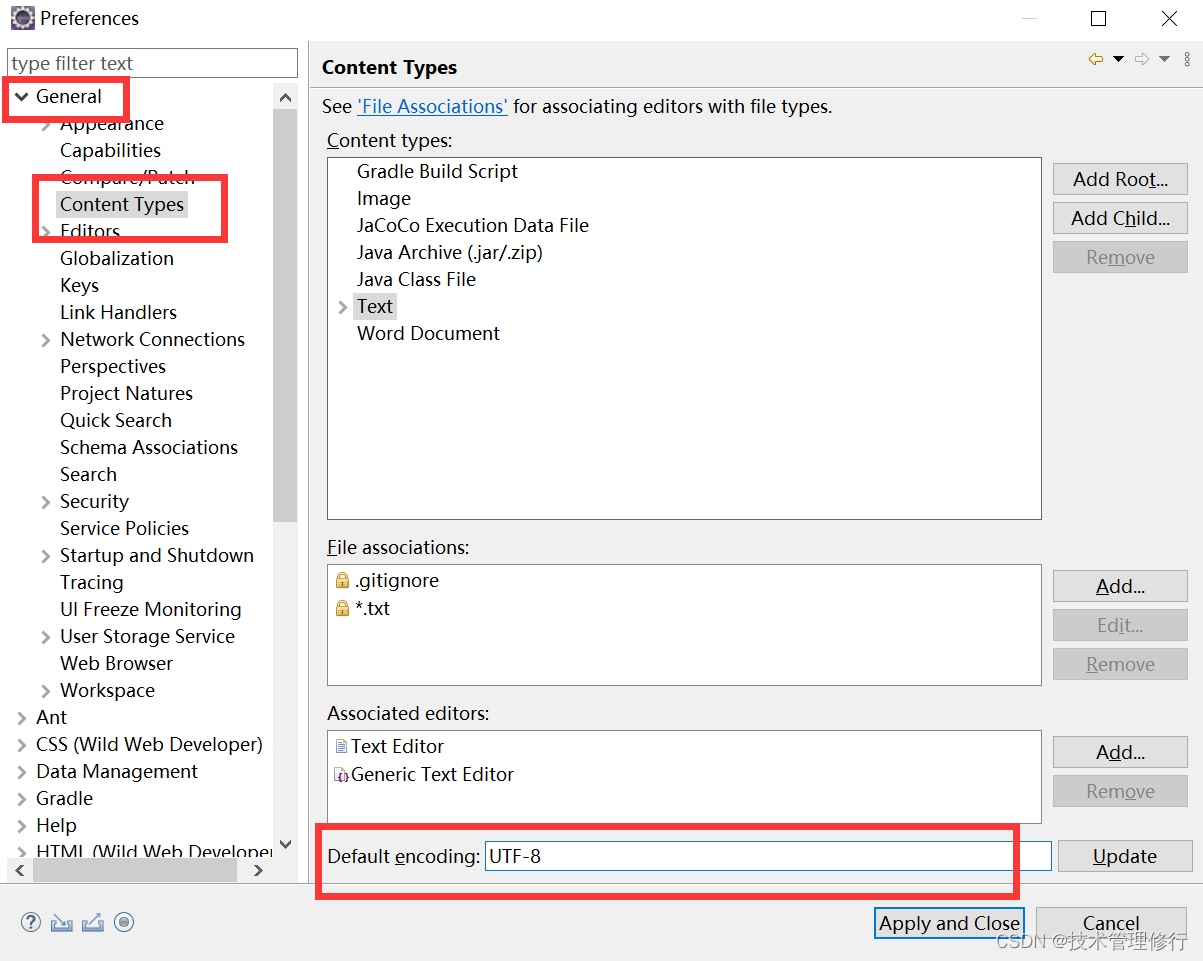Select Capabilities in tree
The image size is (1203, 961).
click(110, 150)
